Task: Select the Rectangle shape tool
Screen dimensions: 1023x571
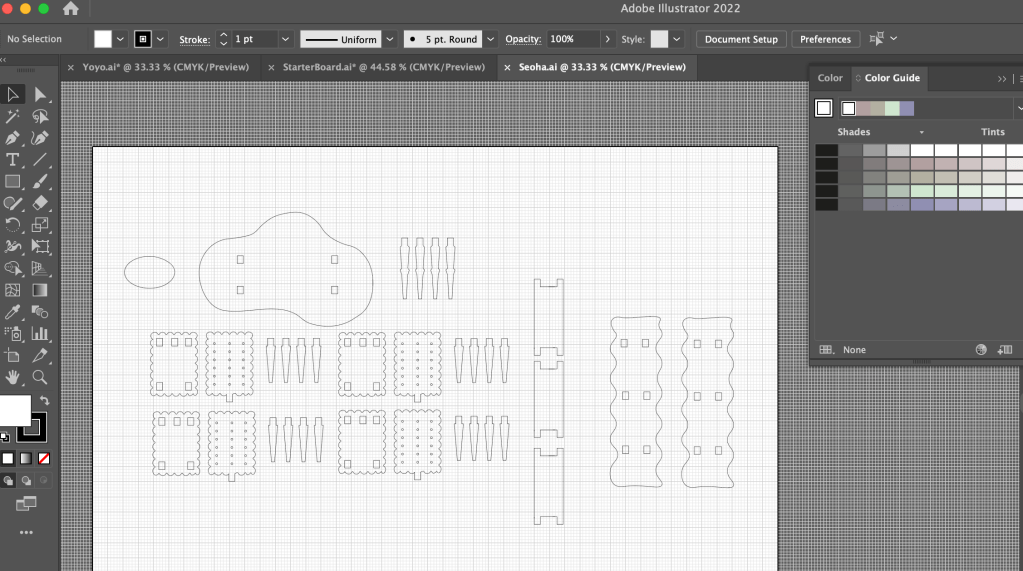Action: click(x=13, y=182)
